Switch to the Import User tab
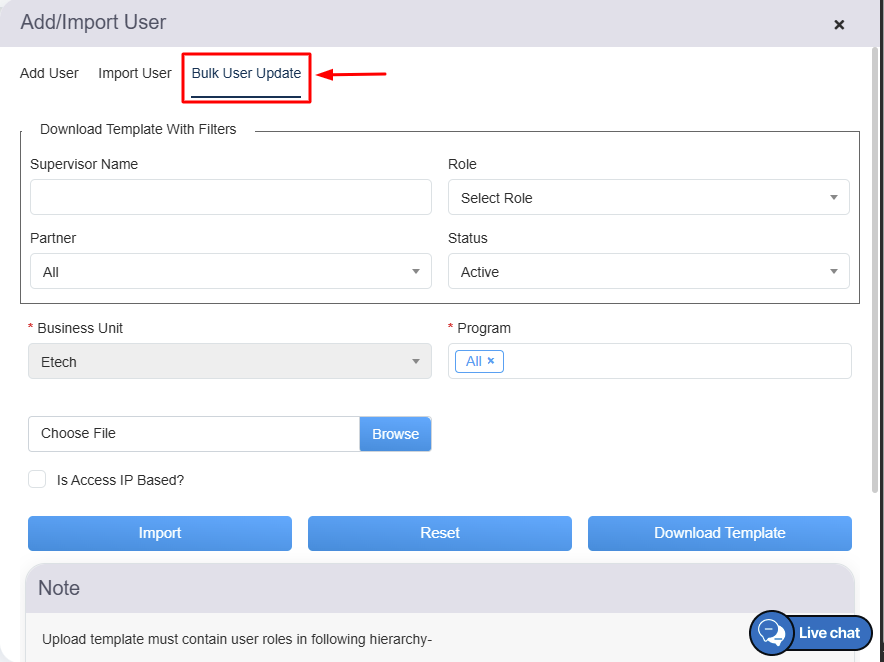This screenshot has width=884, height=662. pos(135,73)
